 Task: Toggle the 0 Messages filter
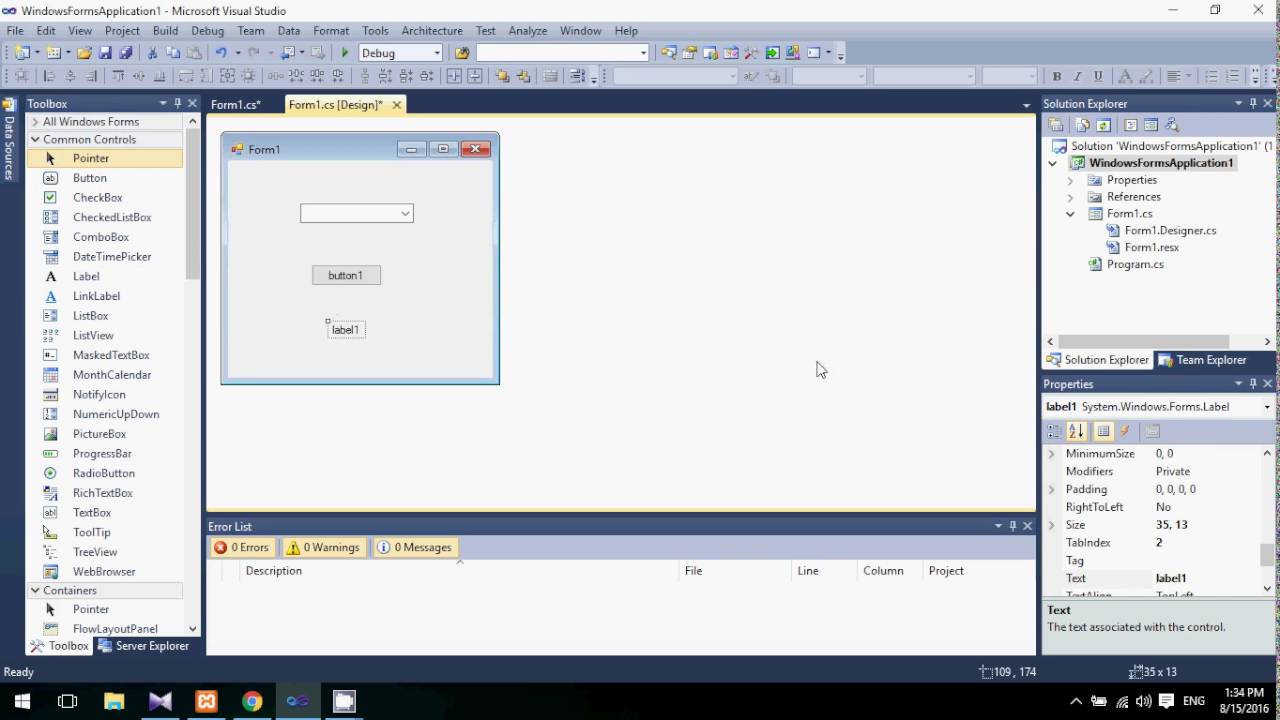[414, 547]
